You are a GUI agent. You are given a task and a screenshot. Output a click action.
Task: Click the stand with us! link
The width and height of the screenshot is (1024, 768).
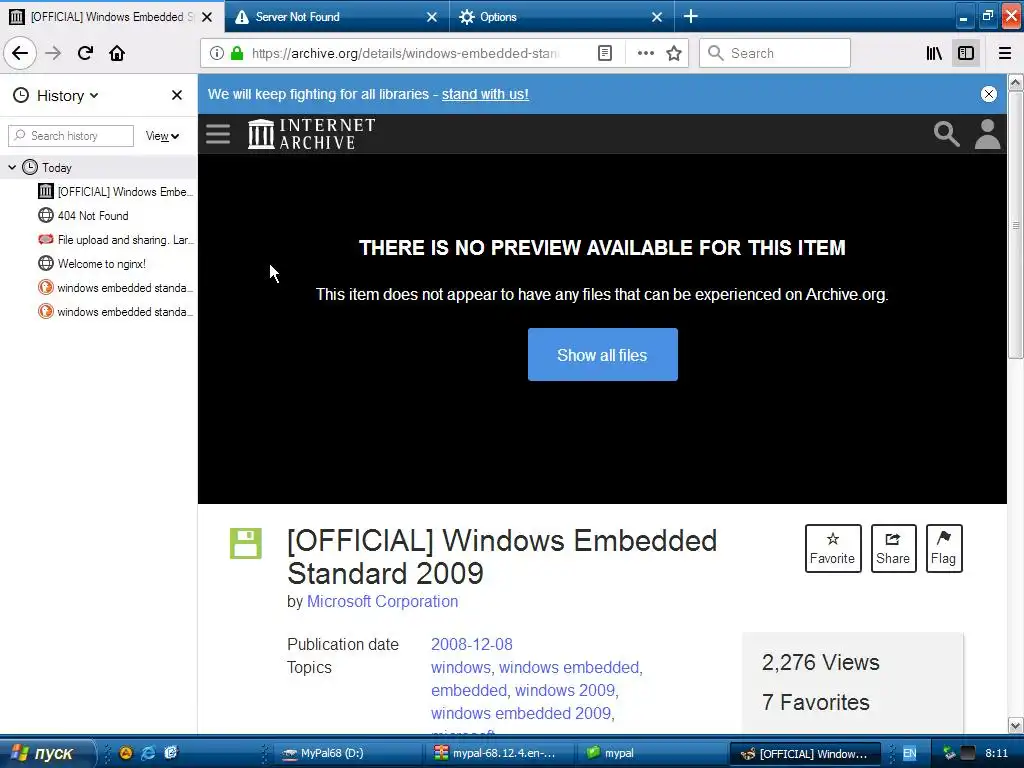485,94
